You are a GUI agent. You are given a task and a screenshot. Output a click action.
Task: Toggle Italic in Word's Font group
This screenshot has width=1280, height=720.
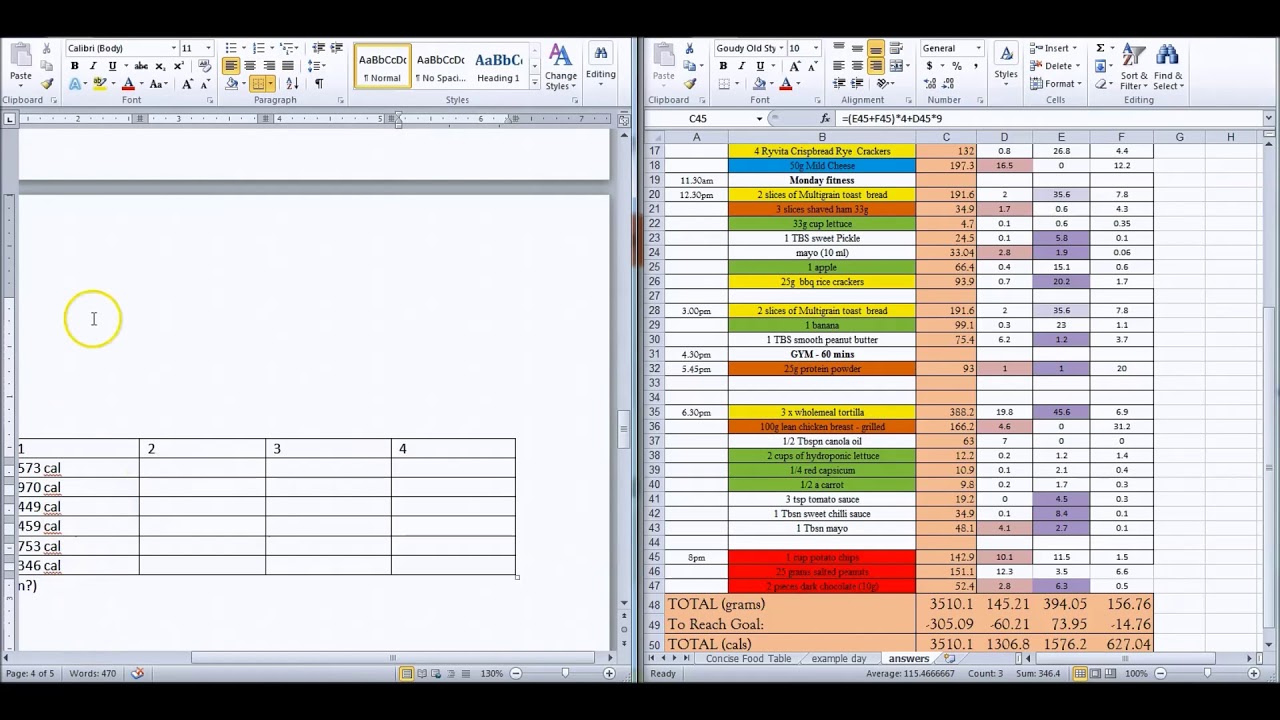click(92, 66)
